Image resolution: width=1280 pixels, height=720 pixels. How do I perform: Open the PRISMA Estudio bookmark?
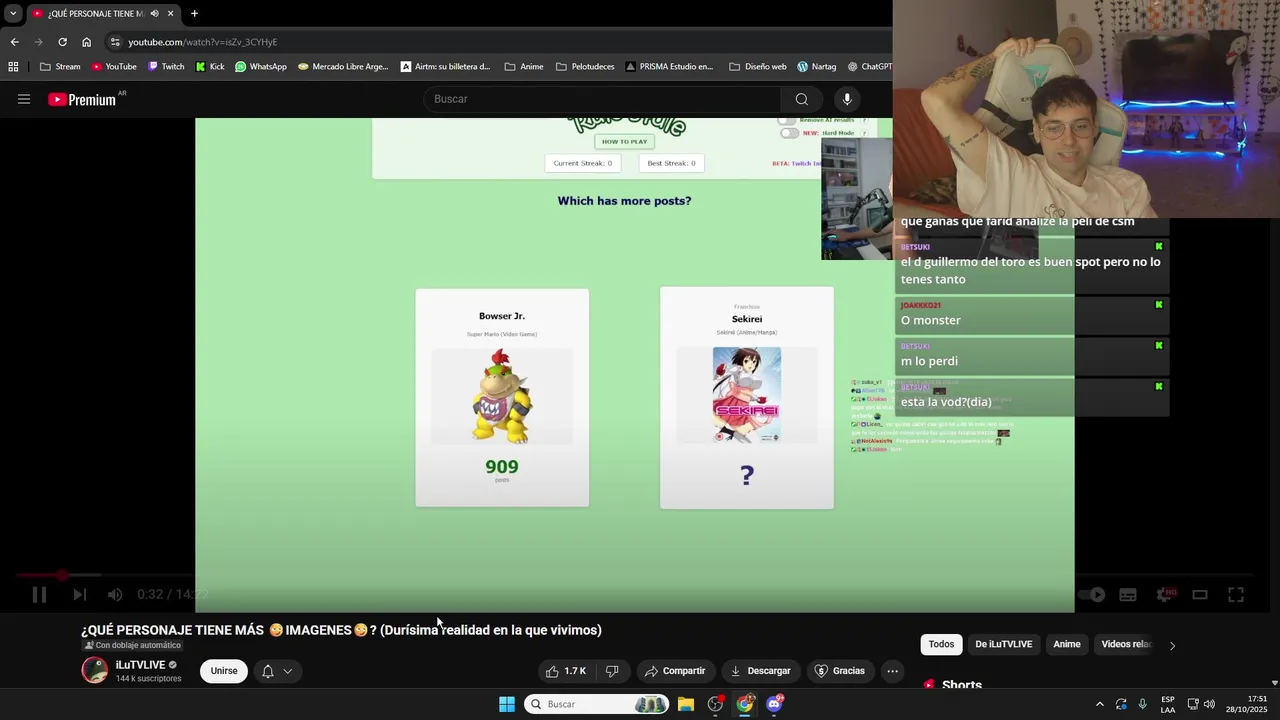pos(669,67)
